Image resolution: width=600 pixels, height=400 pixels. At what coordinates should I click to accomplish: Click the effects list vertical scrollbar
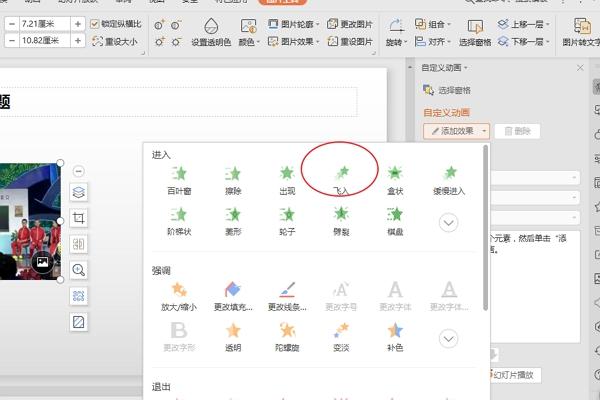tap(486, 230)
